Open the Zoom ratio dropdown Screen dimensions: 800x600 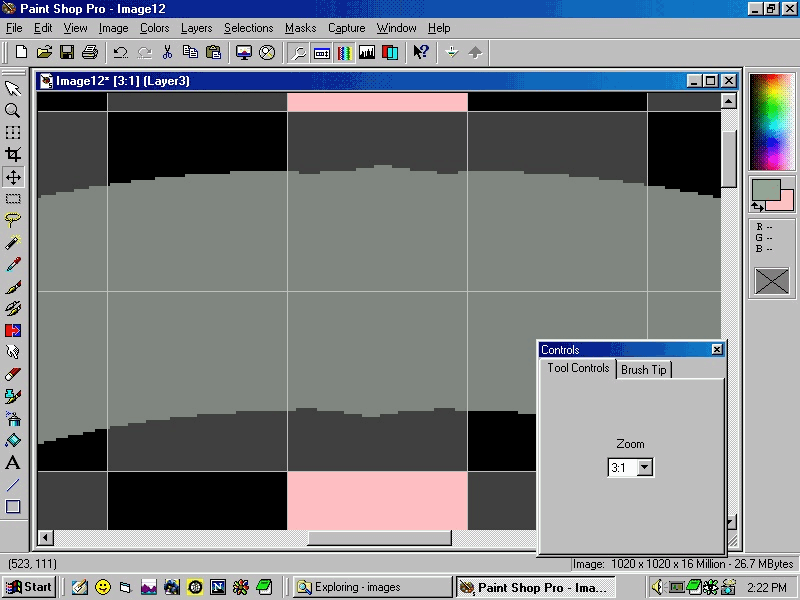point(644,467)
